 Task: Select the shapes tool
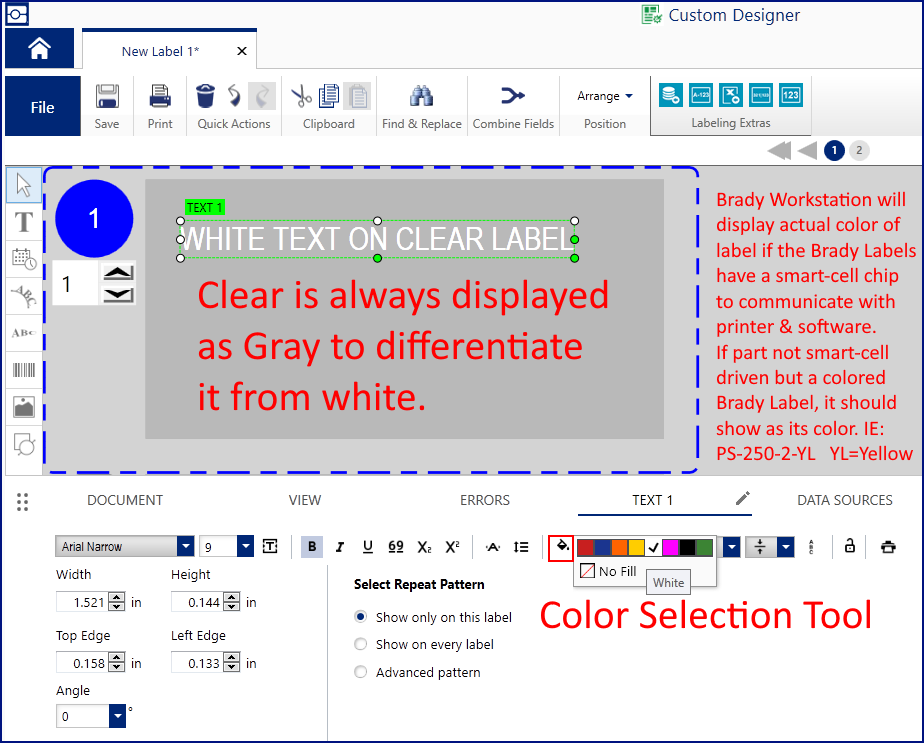pyautogui.click(x=24, y=445)
